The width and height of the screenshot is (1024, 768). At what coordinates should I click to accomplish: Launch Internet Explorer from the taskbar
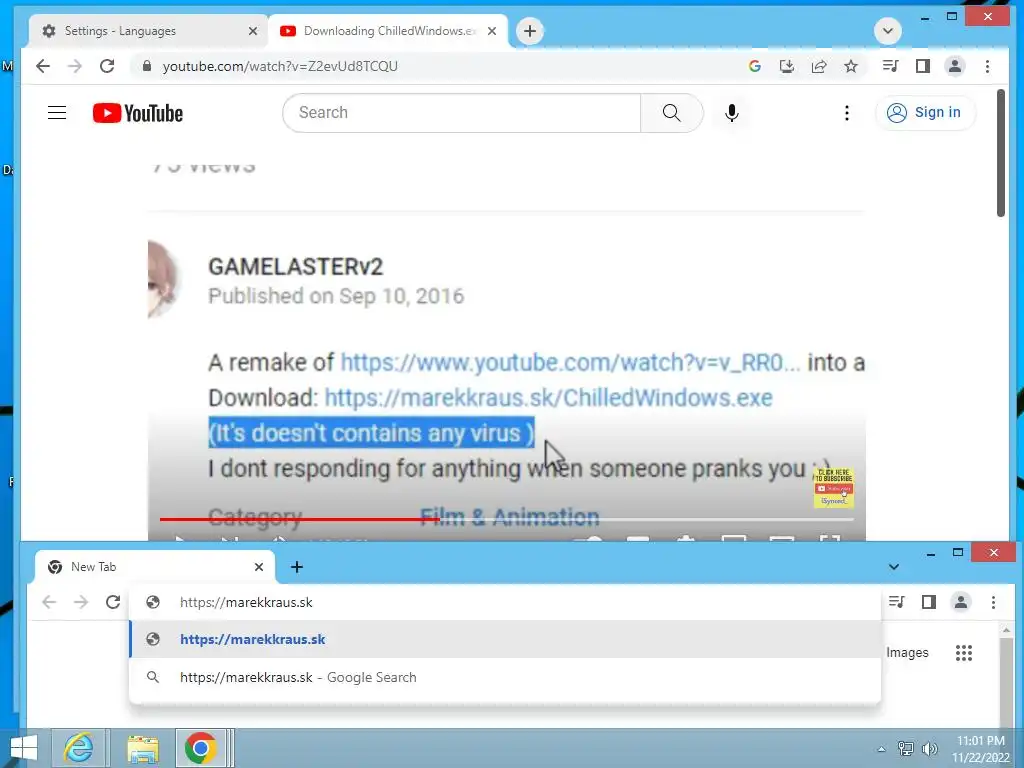(78, 748)
